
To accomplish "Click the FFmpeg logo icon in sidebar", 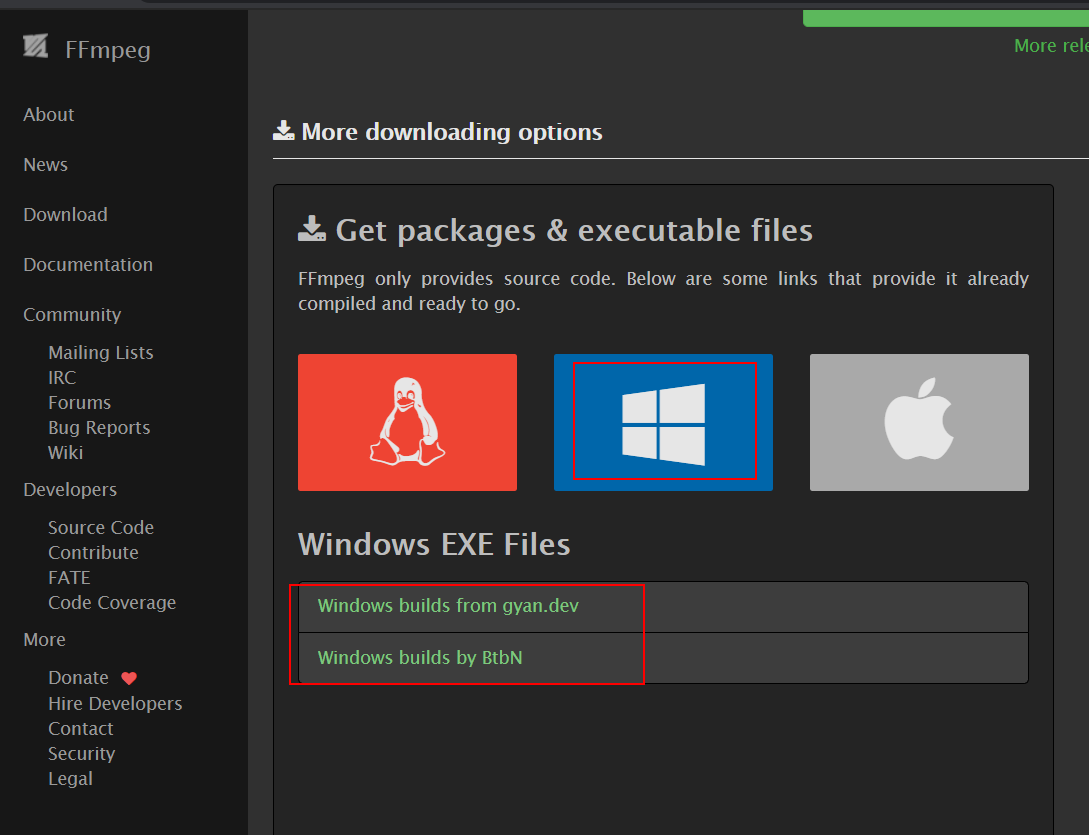I will pos(35,47).
